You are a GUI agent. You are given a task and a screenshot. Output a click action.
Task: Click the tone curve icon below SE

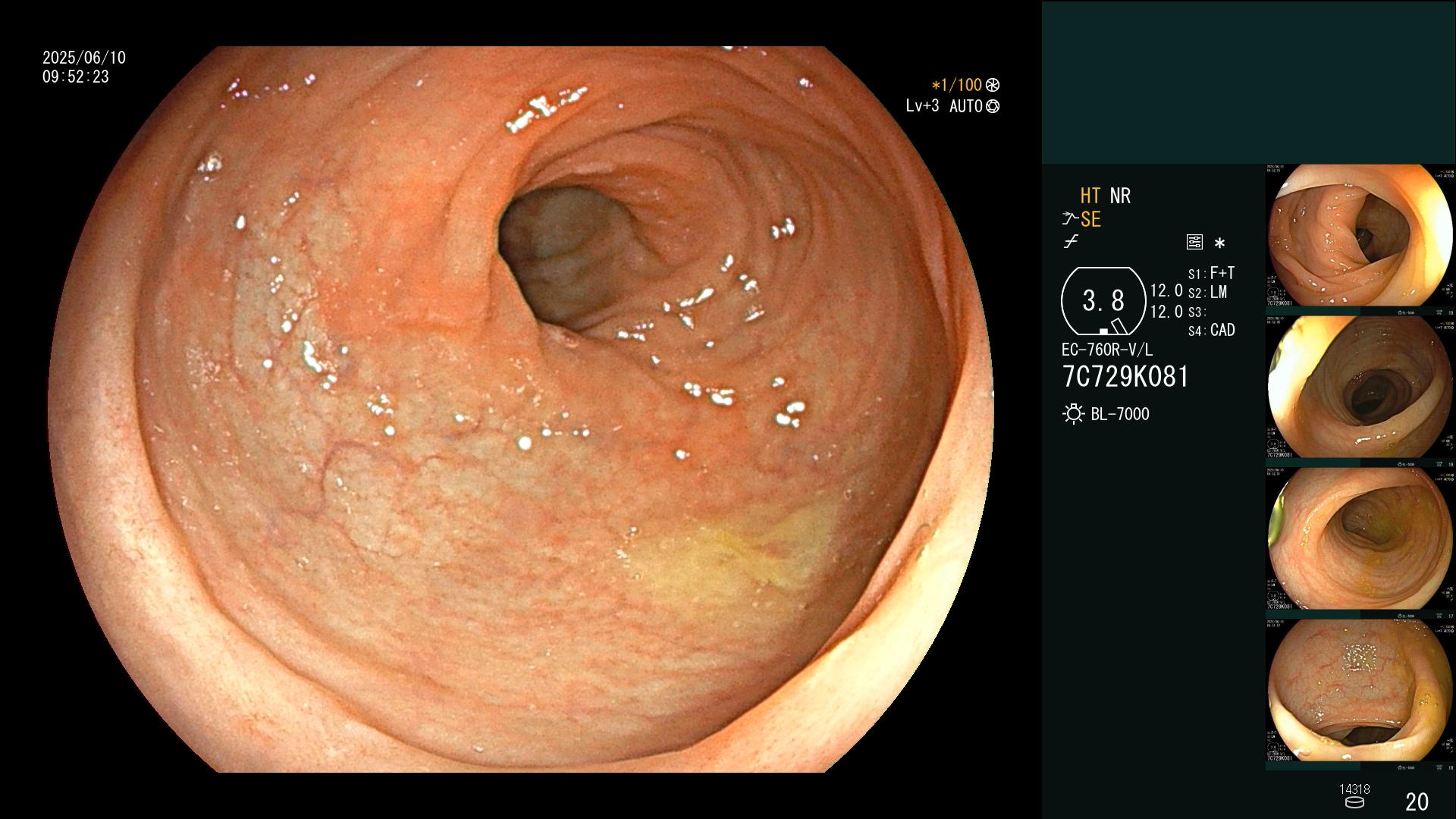pos(1071,242)
